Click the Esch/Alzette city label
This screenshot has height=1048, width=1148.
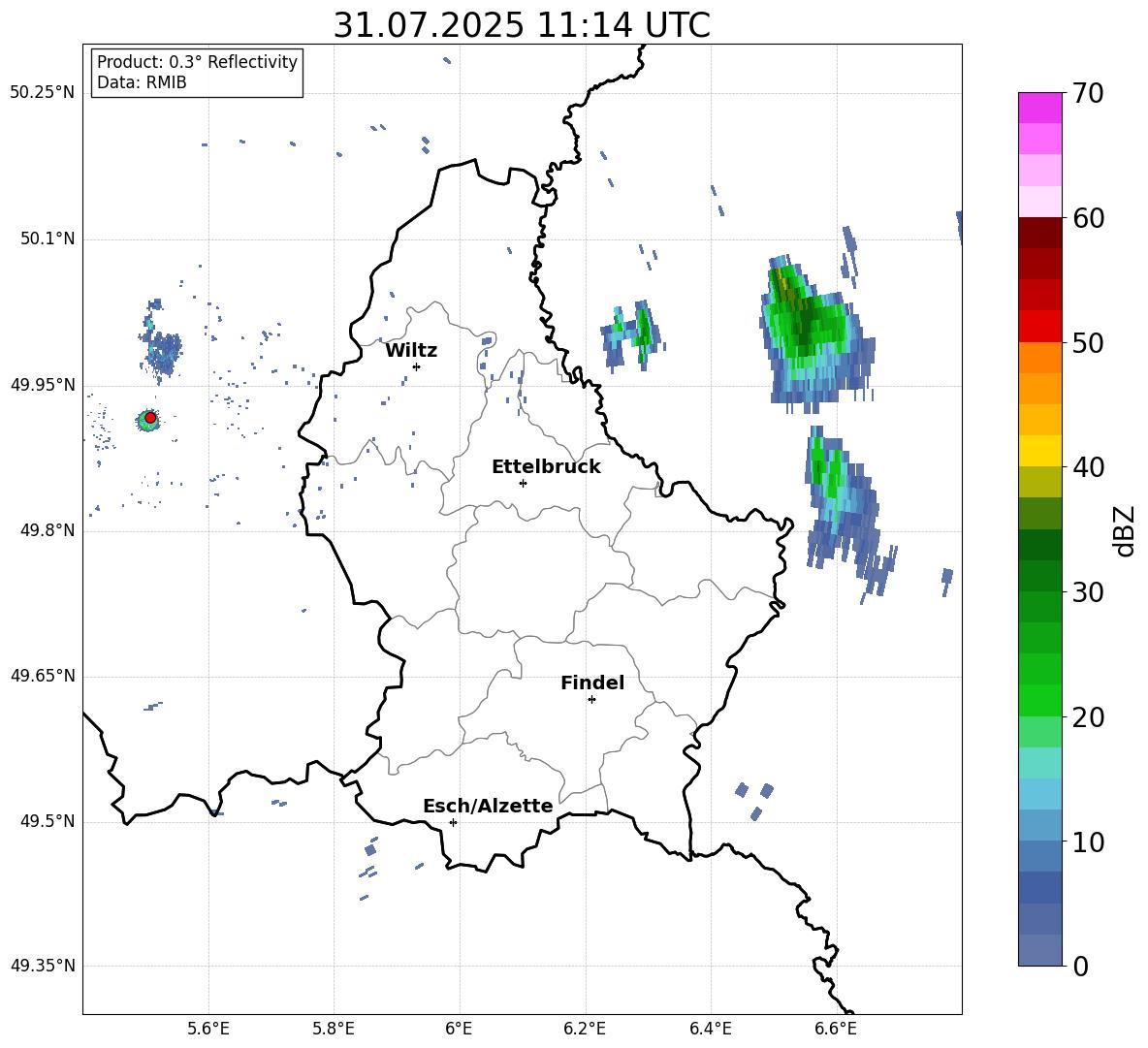click(x=488, y=807)
